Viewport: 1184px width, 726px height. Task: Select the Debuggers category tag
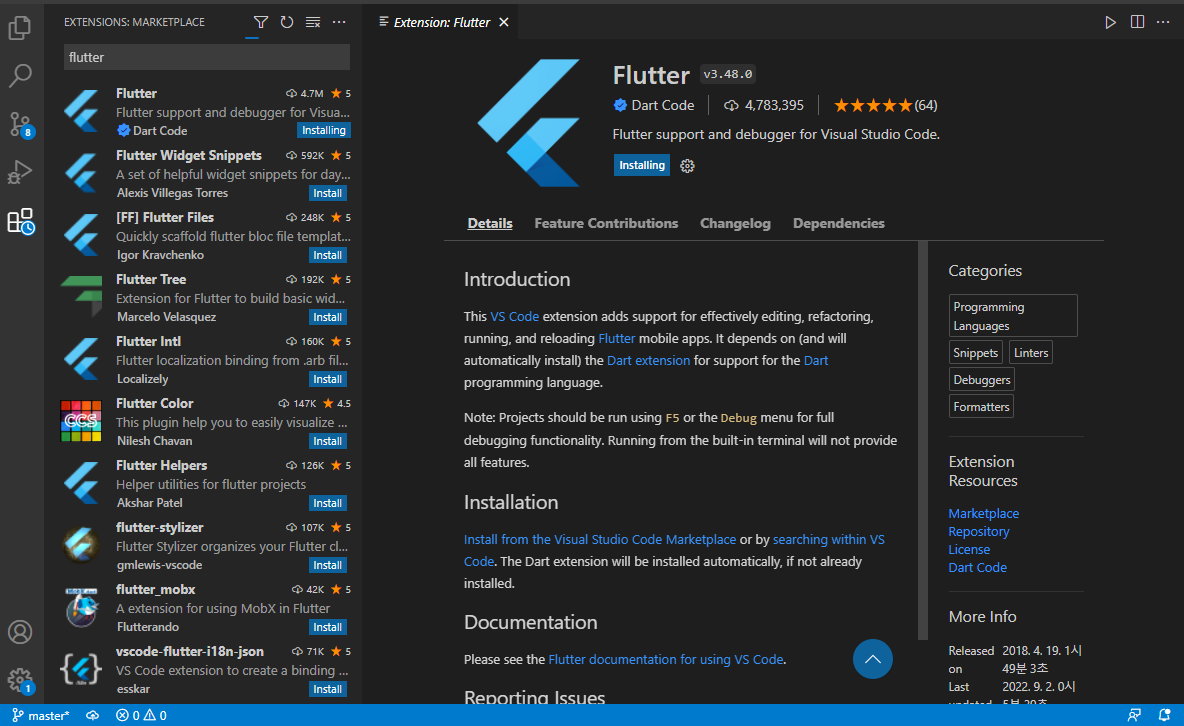pyautogui.click(x=982, y=380)
